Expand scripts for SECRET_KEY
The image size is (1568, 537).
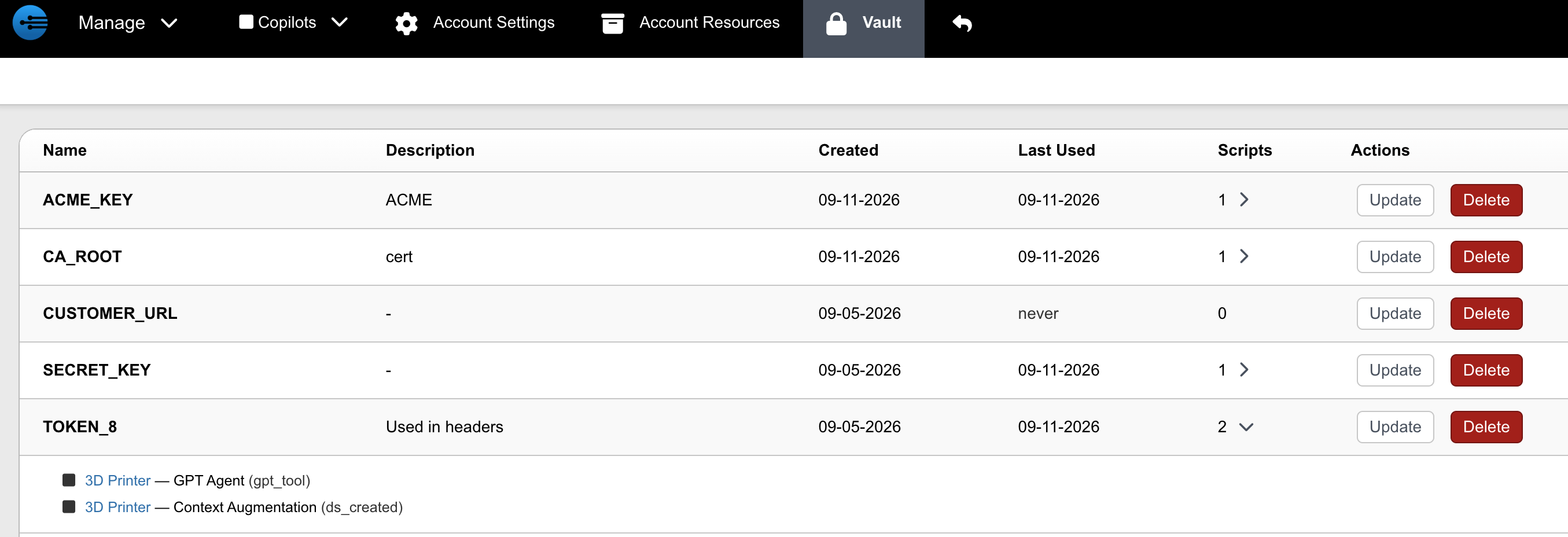(x=1243, y=370)
